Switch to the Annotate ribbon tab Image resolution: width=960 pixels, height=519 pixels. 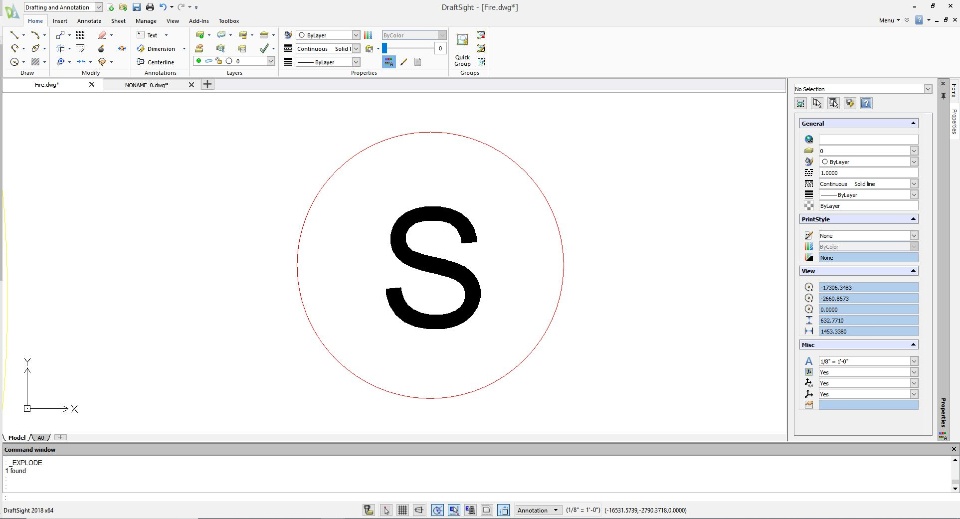click(89, 20)
